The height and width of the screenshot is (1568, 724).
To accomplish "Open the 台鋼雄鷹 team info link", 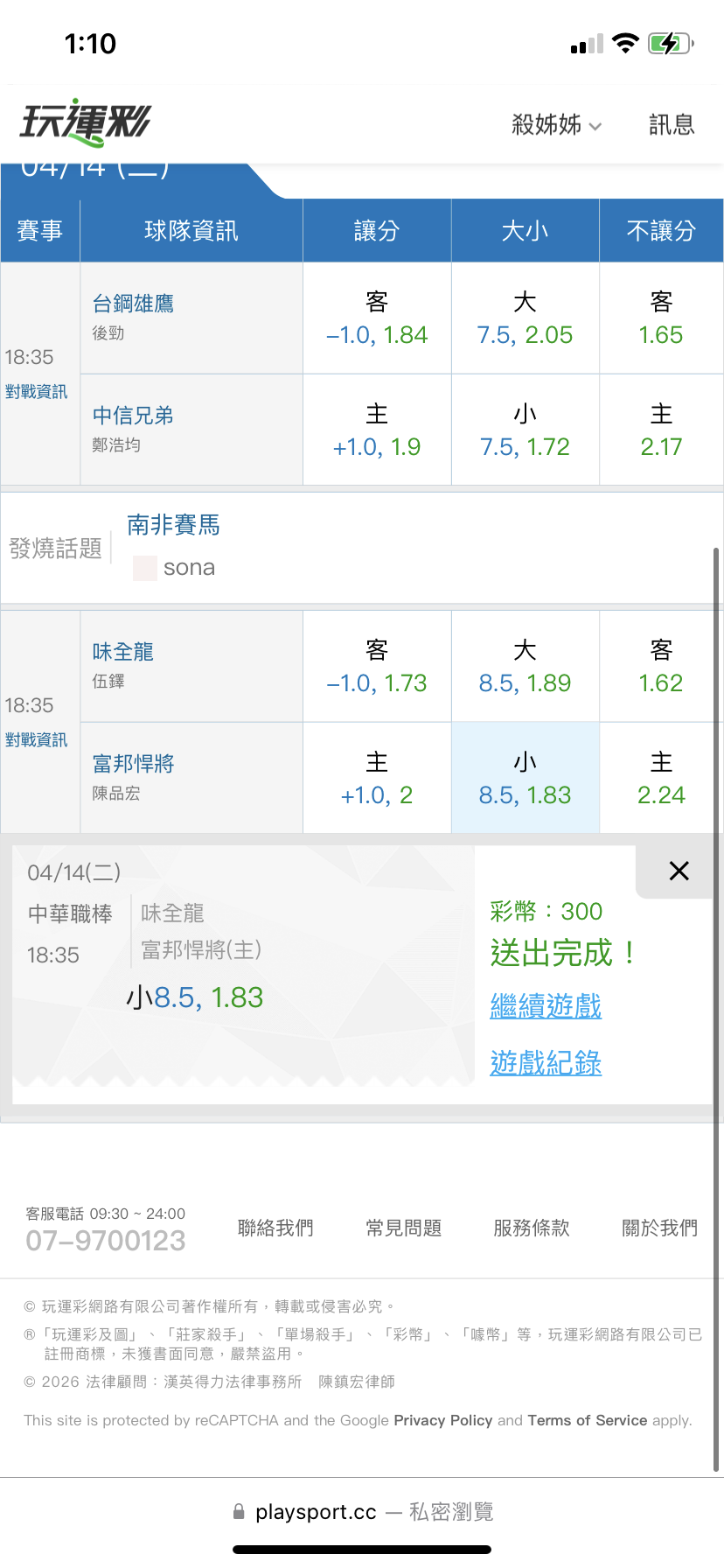I will (x=133, y=304).
